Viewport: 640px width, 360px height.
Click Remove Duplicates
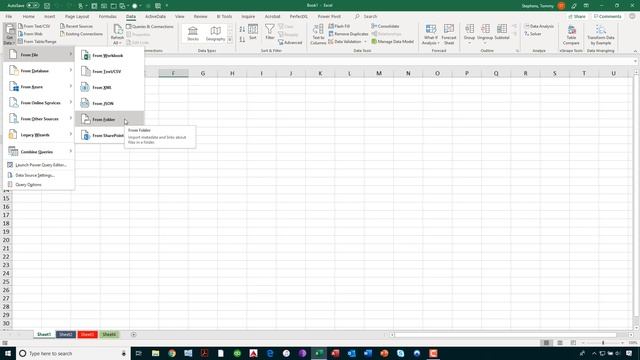(348, 34)
